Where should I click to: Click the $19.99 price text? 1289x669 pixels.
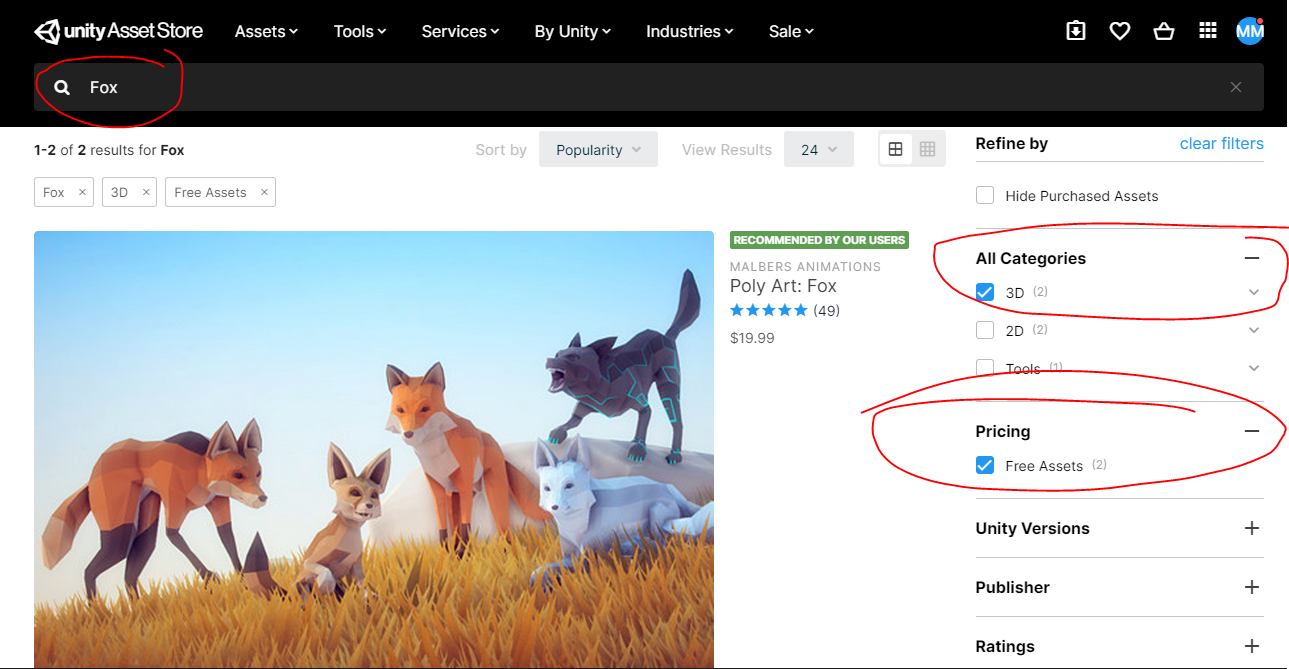click(752, 338)
